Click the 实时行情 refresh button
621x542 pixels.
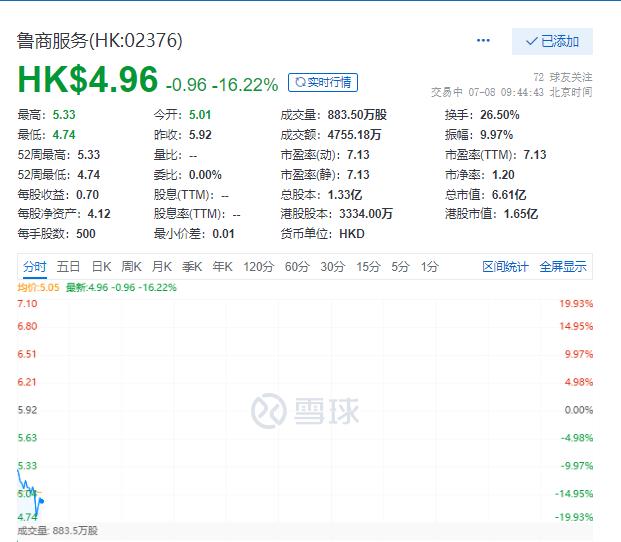click(322, 82)
